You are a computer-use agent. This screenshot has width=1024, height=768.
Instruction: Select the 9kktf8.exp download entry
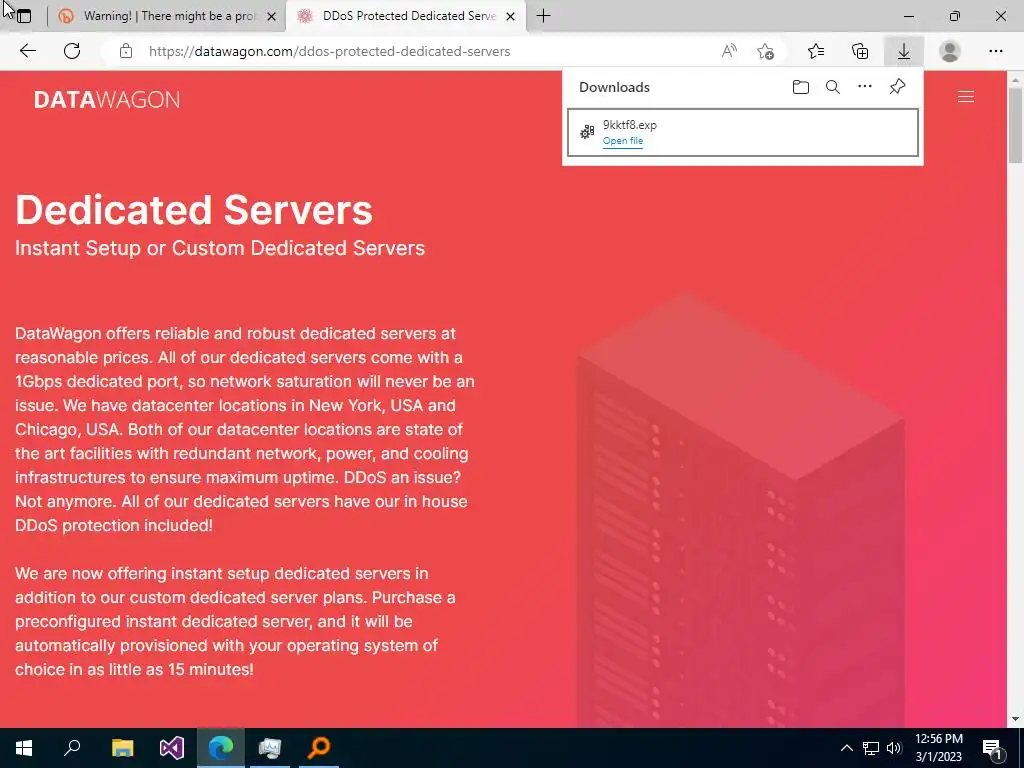pyautogui.click(x=743, y=133)
